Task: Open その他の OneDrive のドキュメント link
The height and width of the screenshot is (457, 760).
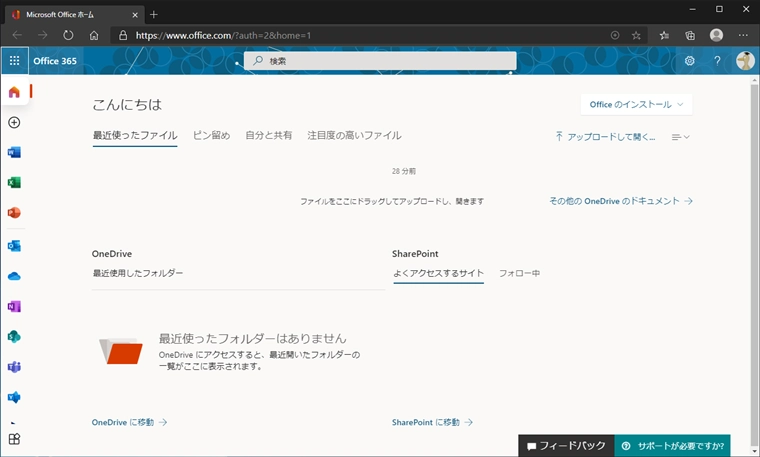Action: pos(621,201)
